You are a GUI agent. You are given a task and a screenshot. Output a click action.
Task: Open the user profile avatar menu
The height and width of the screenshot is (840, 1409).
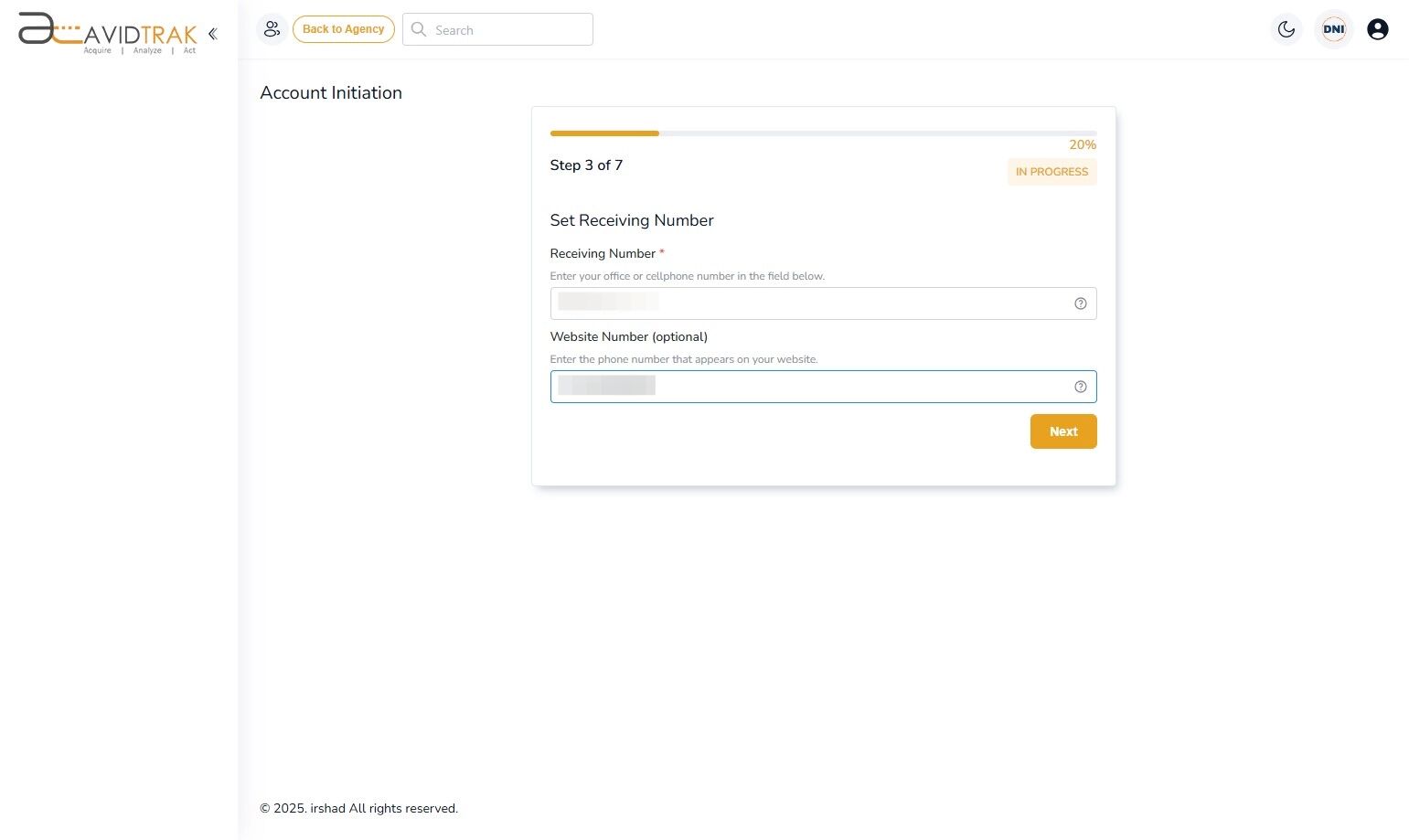1378,29
